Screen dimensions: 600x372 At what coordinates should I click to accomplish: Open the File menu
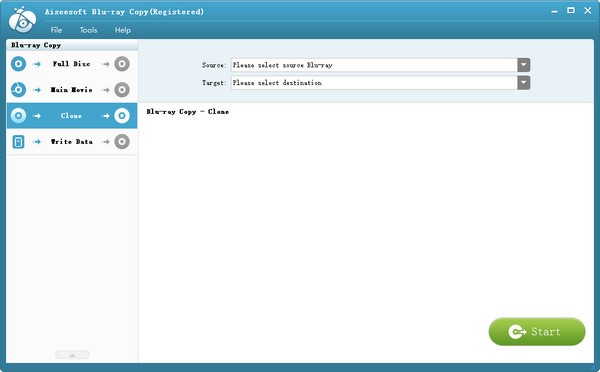56,30
